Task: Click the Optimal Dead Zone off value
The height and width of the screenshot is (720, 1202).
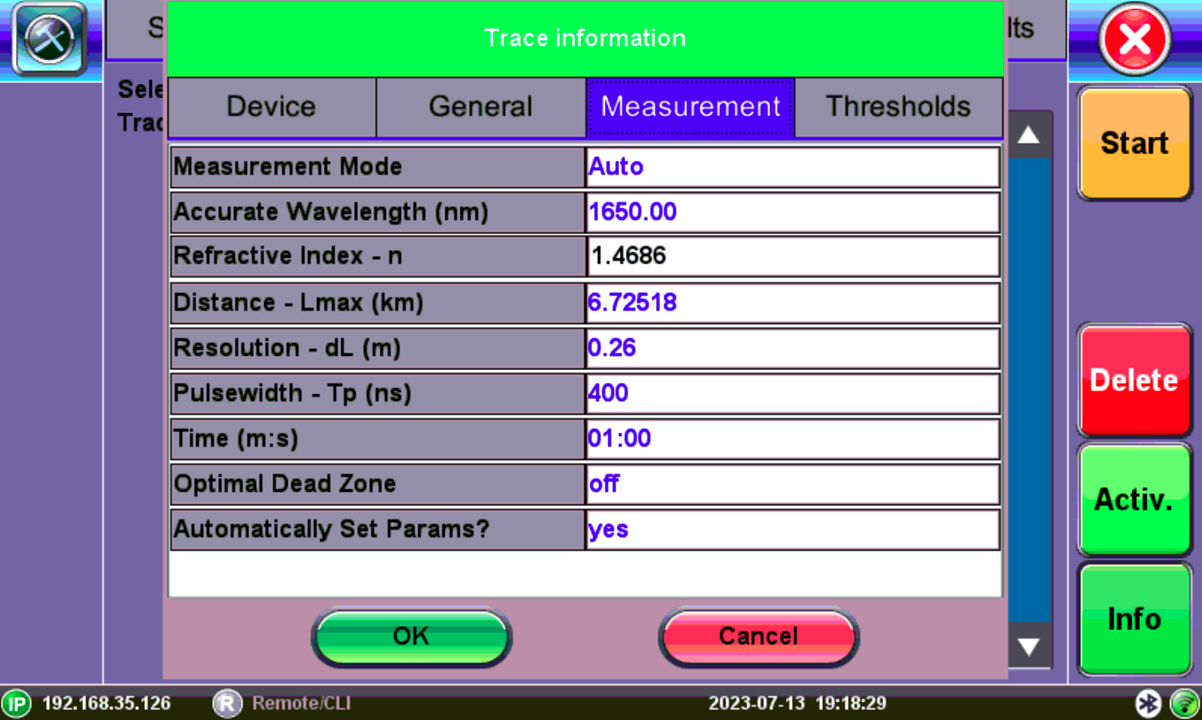Action: click(792, 484)
